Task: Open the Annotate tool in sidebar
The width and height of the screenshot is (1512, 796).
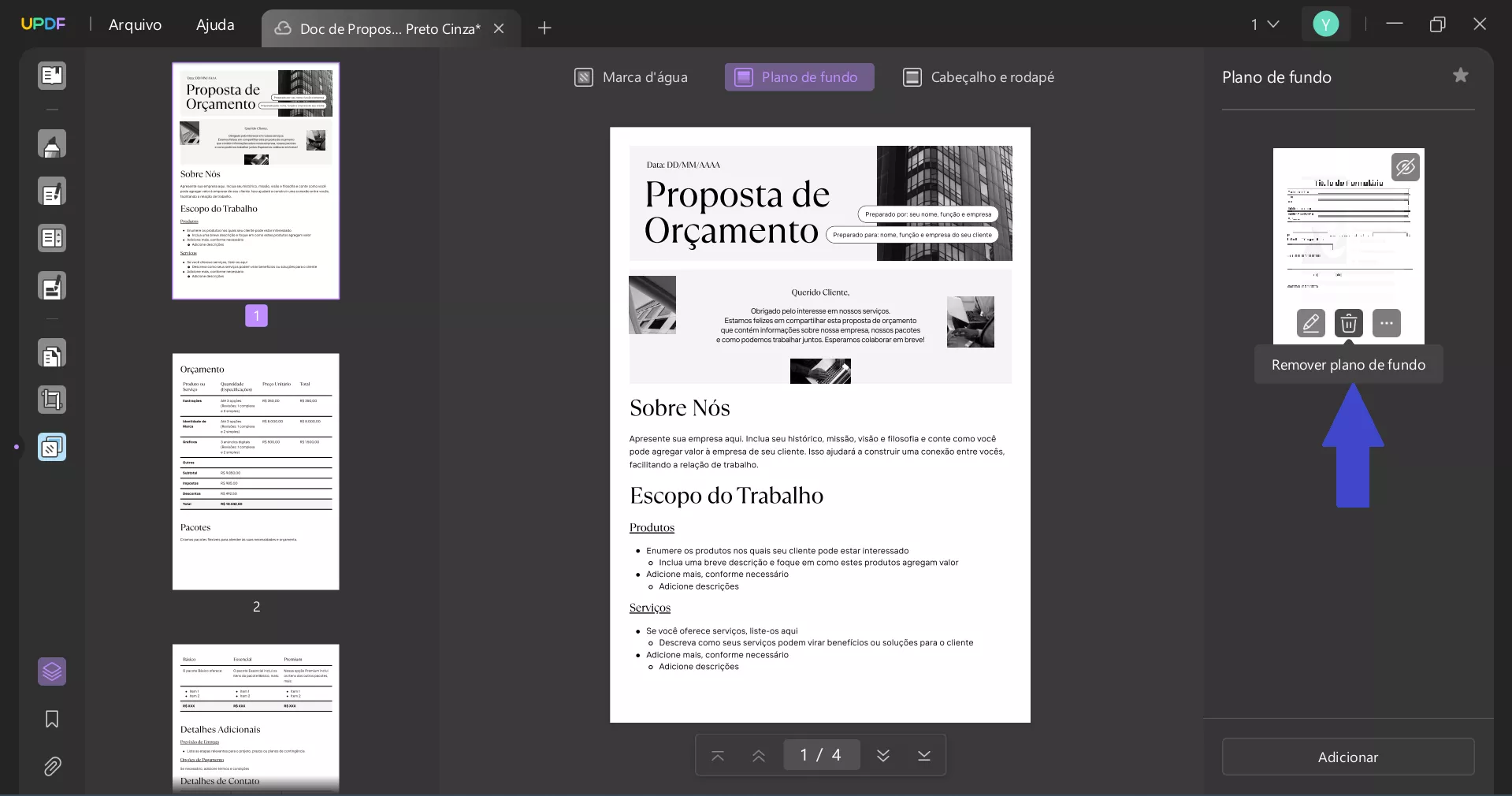Action: tap(51, 144)
